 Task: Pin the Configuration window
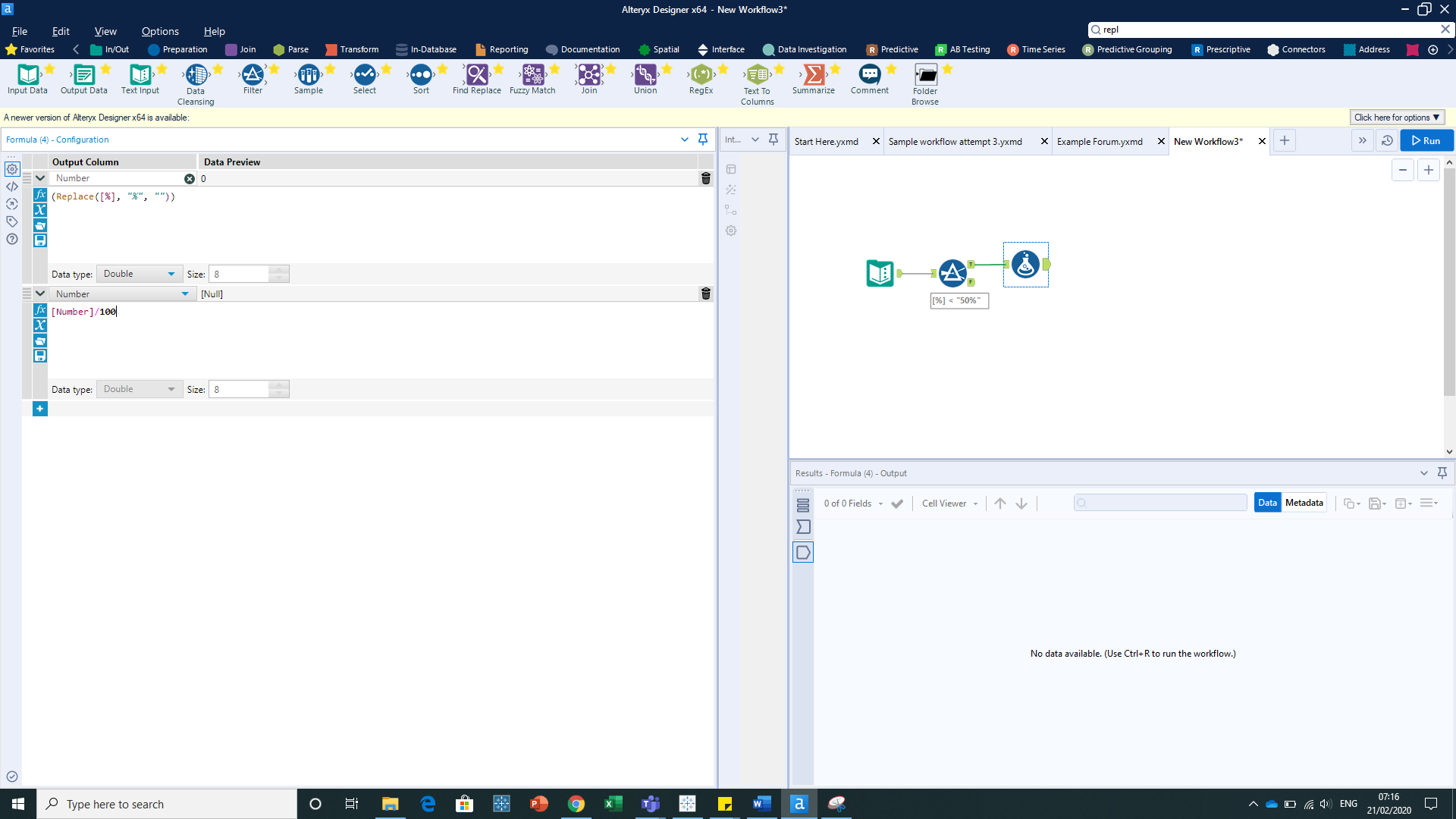click(x=703, y=140)
